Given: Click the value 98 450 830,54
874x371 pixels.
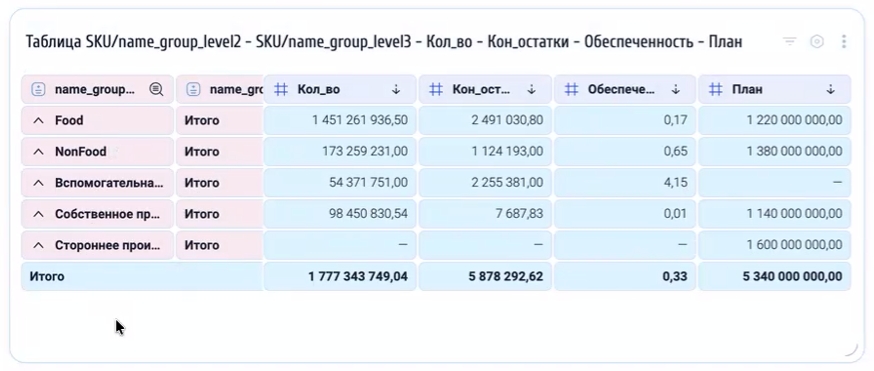Looking at the screenshot, I should 368,214.
